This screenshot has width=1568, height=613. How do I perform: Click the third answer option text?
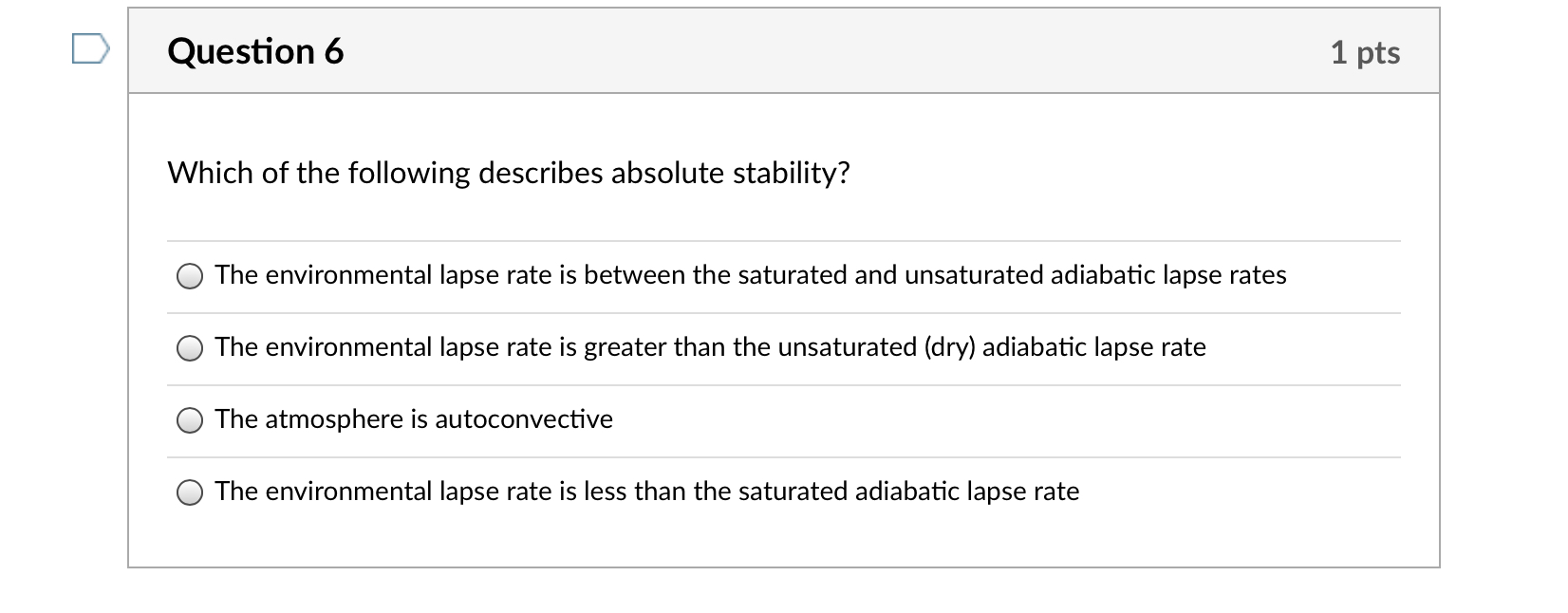[413, 419]
